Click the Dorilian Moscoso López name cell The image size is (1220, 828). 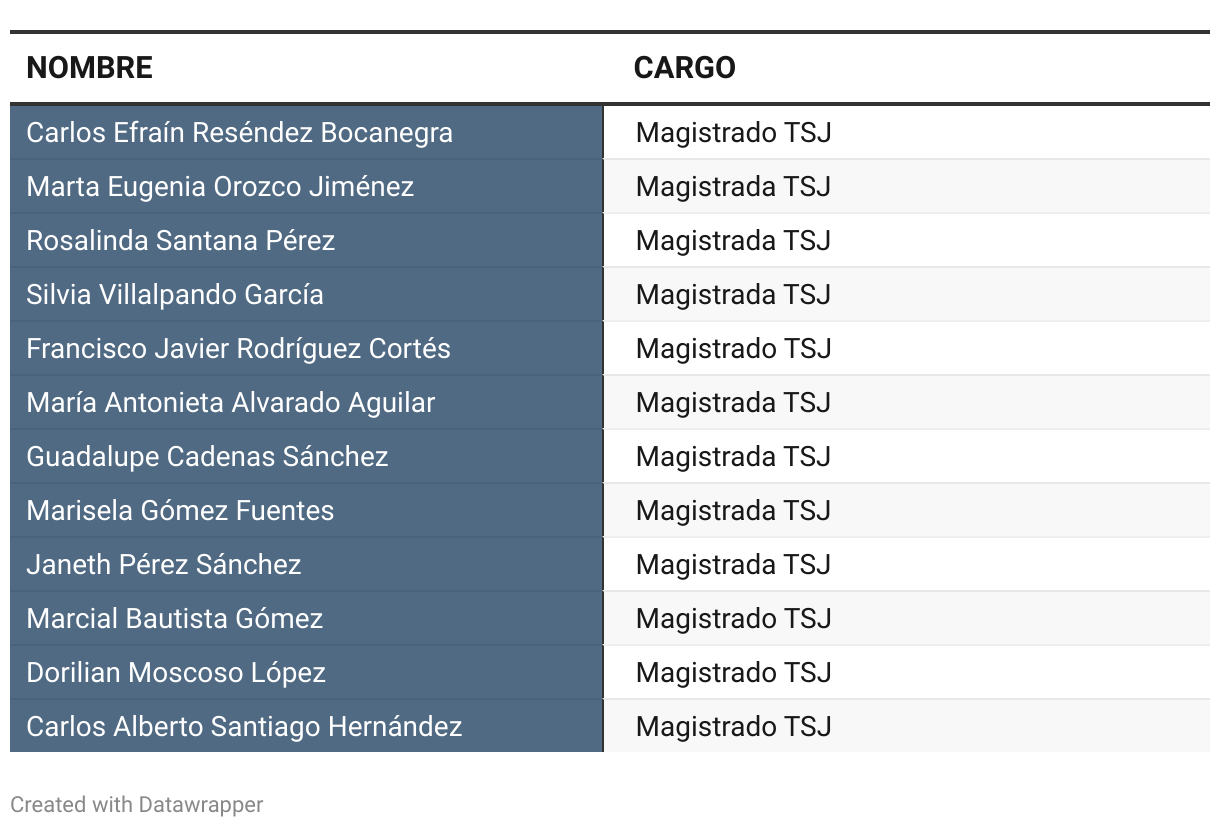307,672
